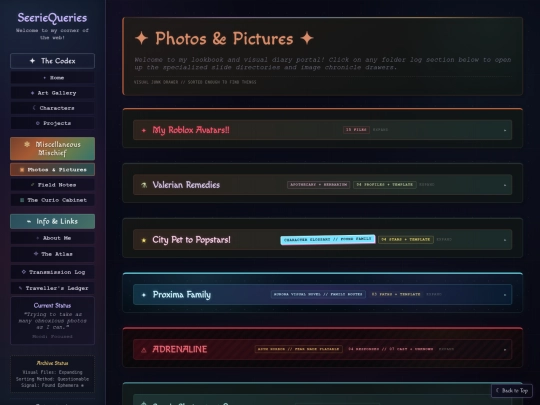Click the Photos & Pictures page heading
This screenshot has width=540, height=405.
(224, 38)
